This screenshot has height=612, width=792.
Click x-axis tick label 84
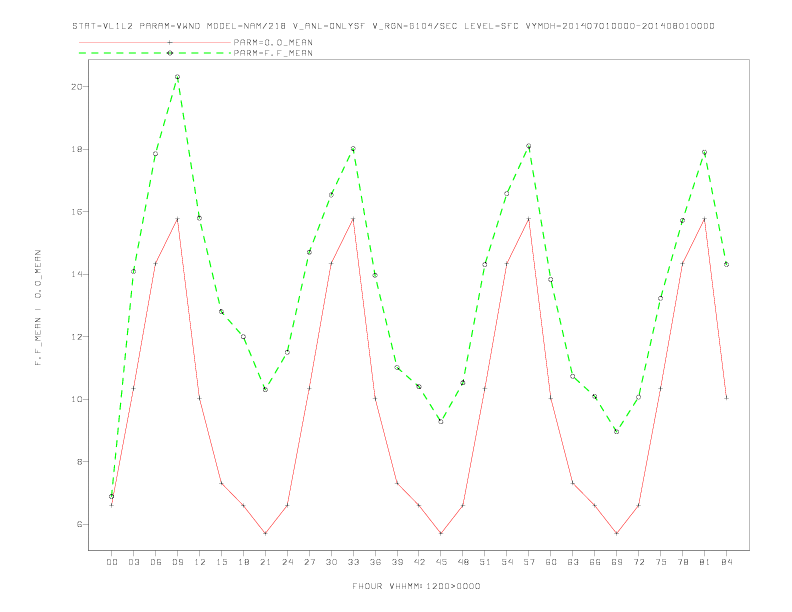(x=726, y=562)
